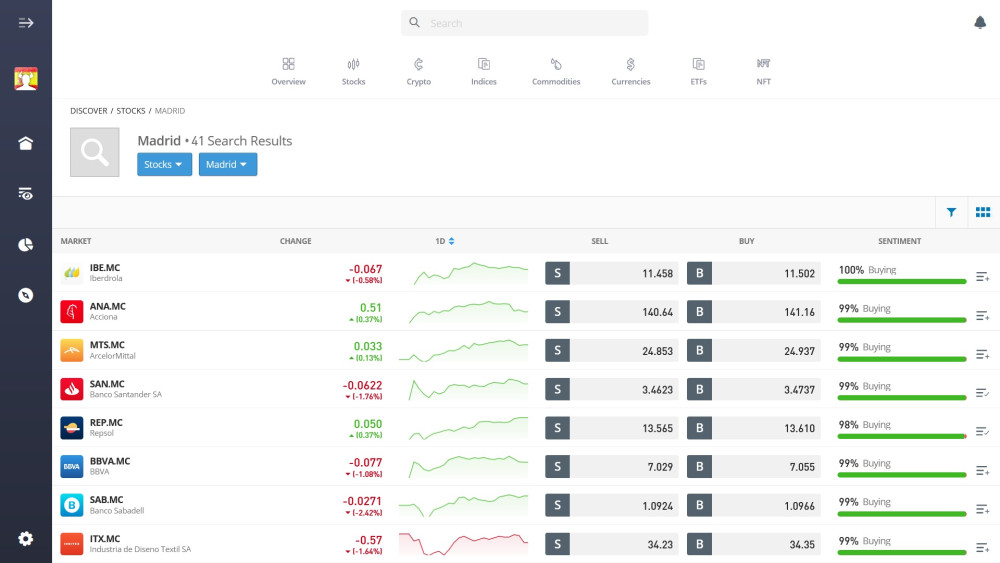The width and height of the screenshot is (1000, 563).
Task: Sell SAN.MC at 3.4623
Action: (612, 389)
